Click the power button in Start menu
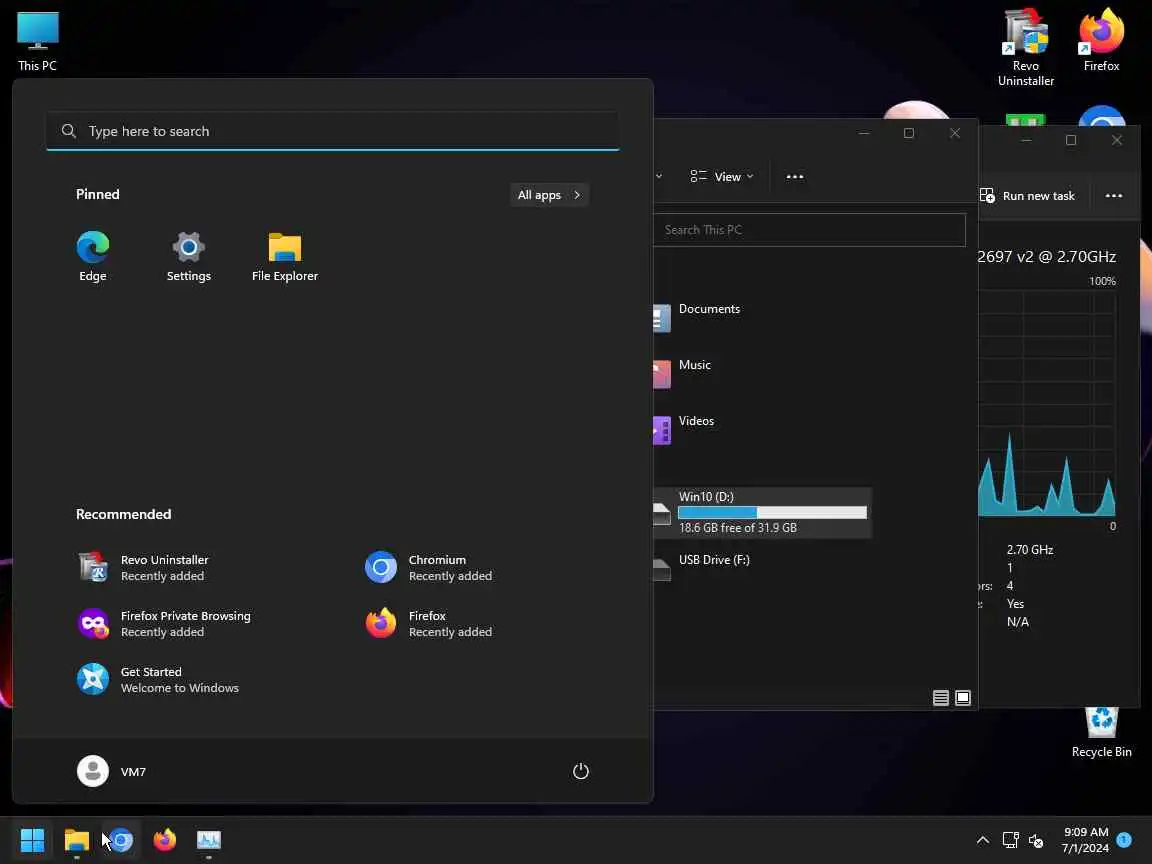Screen dimensions: 1152x864 [580, 771]
